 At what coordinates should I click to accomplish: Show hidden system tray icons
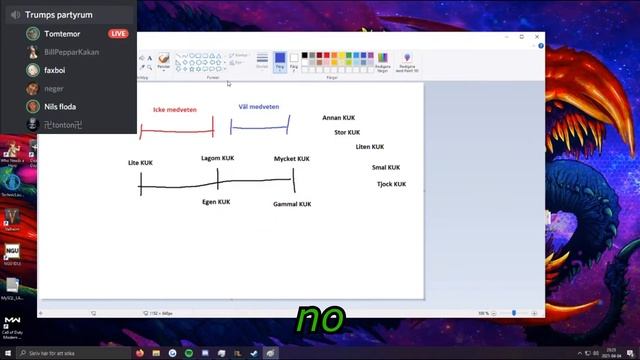click(580, 353)
